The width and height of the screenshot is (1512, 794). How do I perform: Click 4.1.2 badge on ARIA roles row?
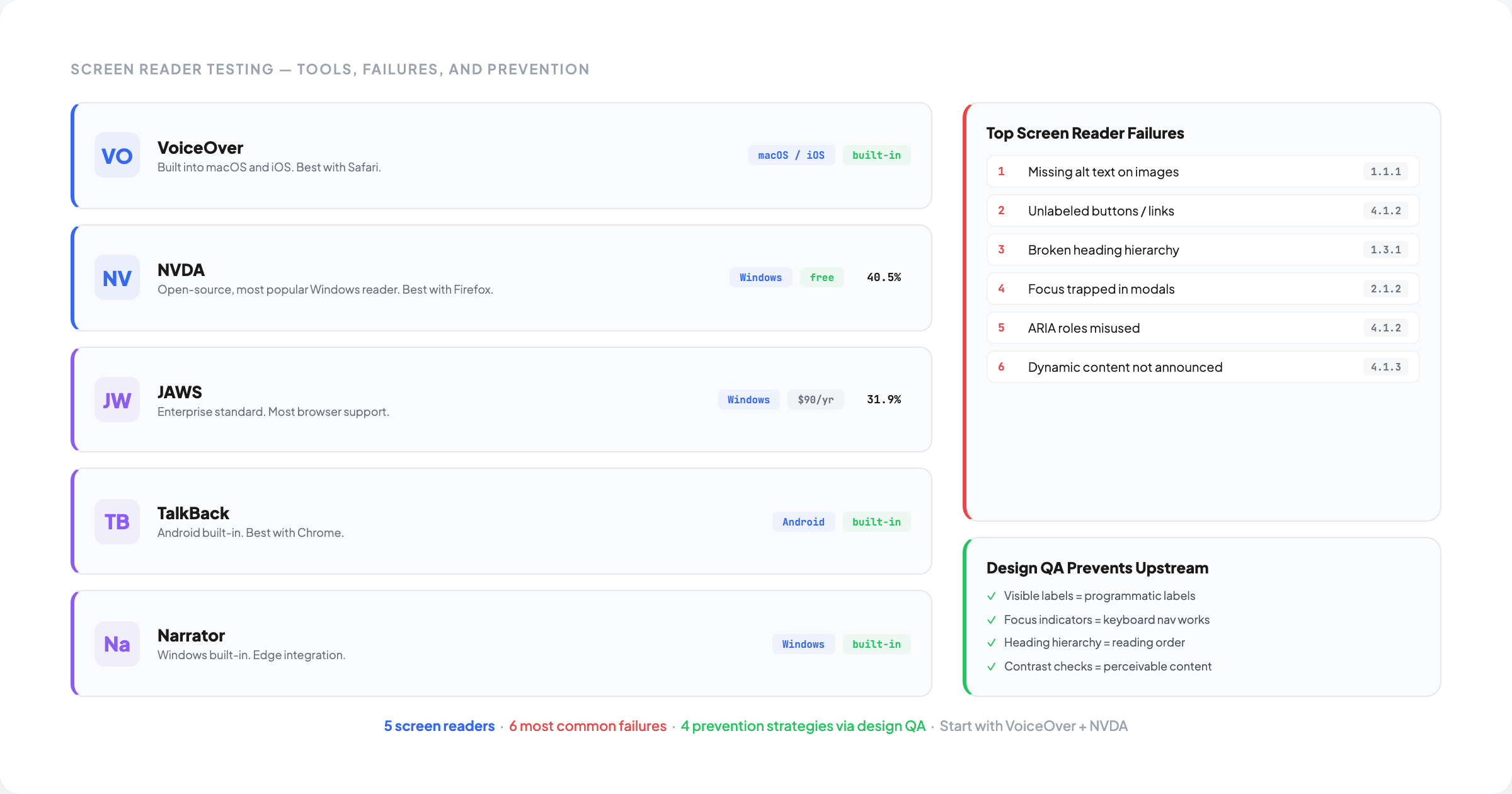1386,328
